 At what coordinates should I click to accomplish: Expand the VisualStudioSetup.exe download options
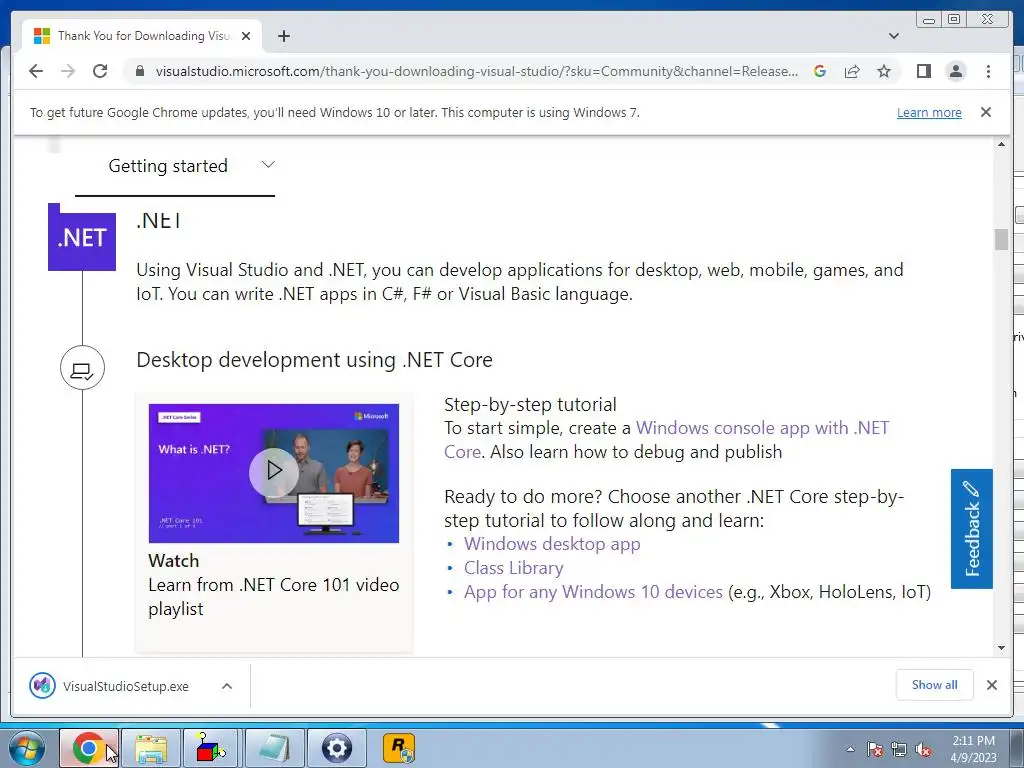227,686
